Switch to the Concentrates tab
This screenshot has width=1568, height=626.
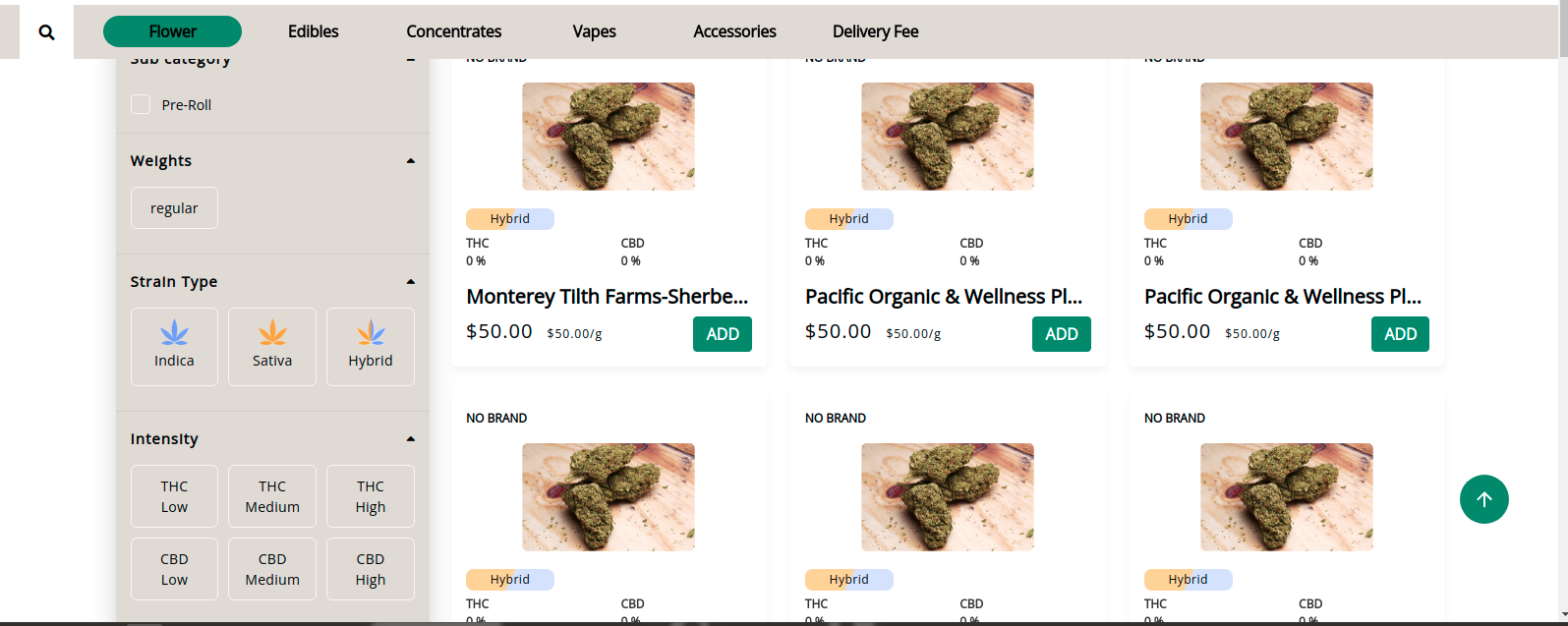point(453,31)
